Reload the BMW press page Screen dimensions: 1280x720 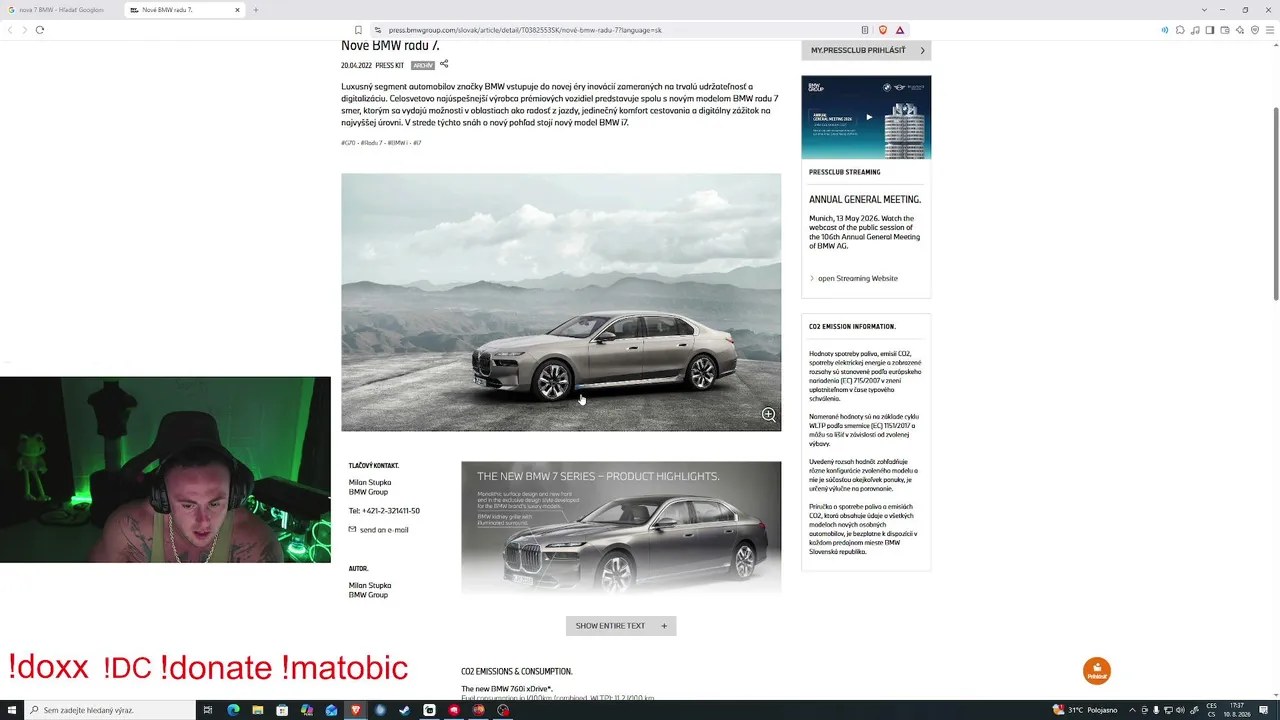[x=40, y=30]
